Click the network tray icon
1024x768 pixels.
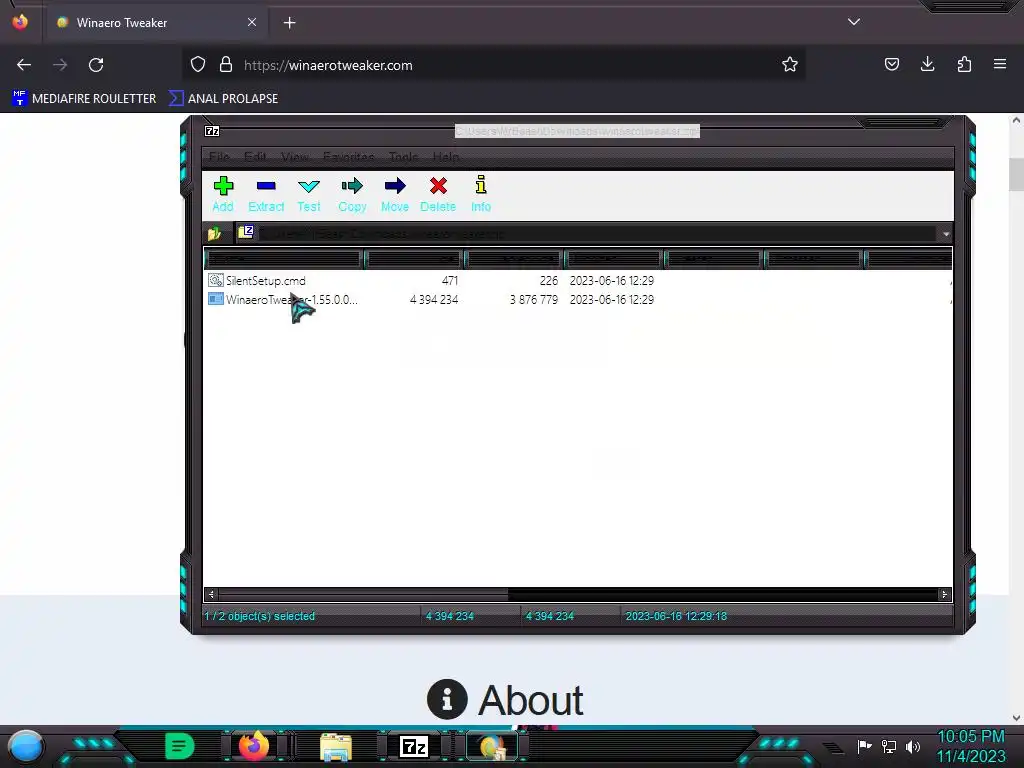889,746
